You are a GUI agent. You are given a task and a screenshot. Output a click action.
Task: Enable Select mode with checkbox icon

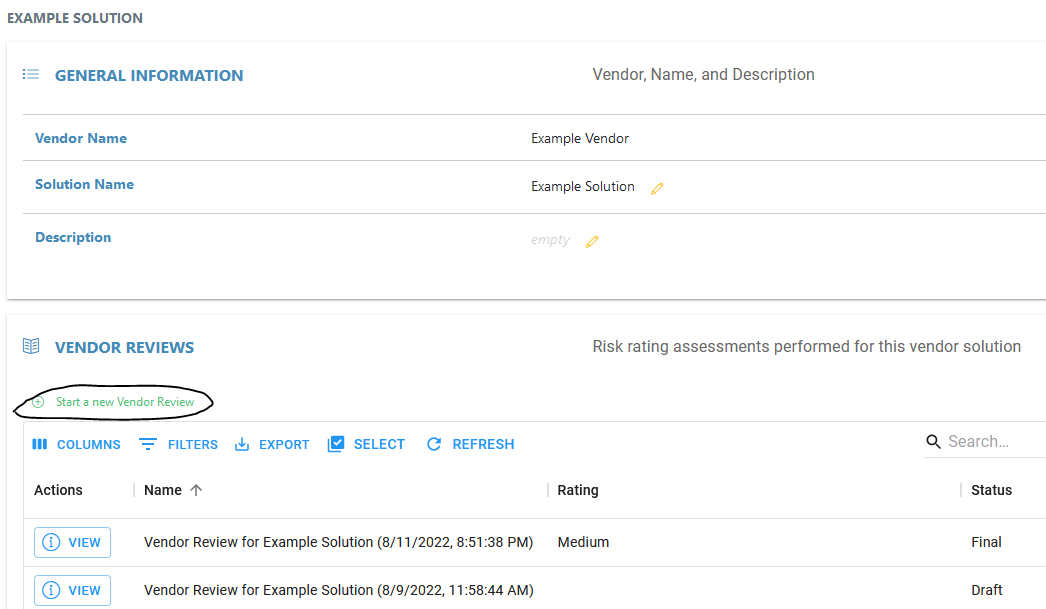[x=366, y=444]
